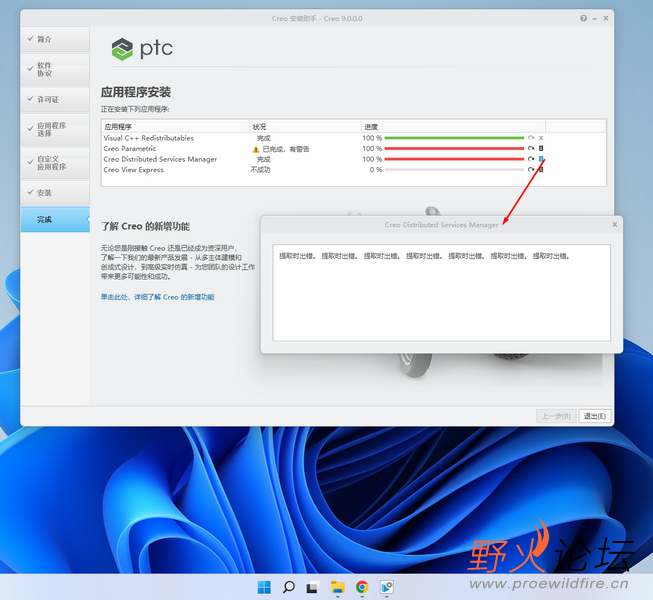Click the PTC logo
653x600 pixels.
142,49
